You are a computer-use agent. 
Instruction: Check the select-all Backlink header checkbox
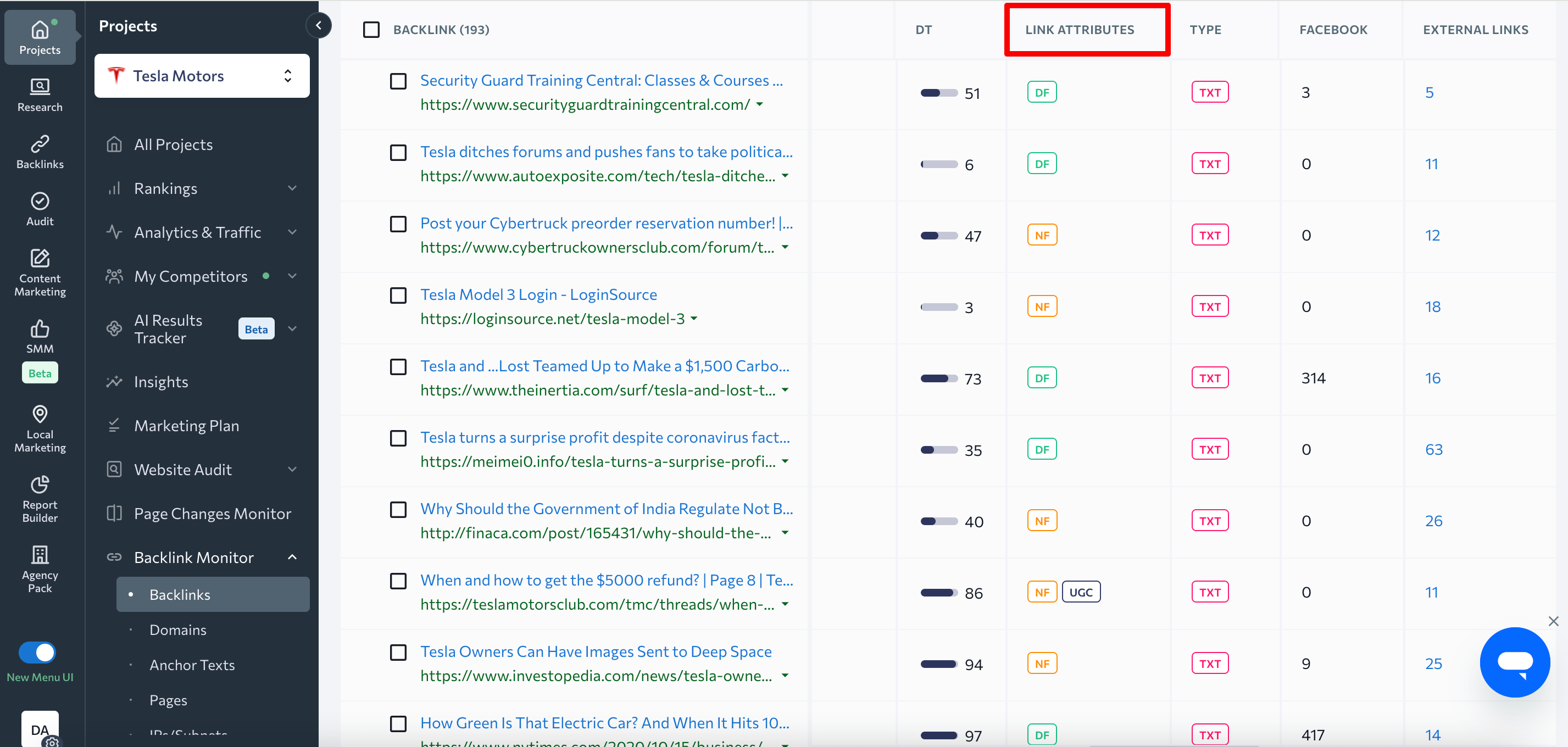click(x=371, y=29)
